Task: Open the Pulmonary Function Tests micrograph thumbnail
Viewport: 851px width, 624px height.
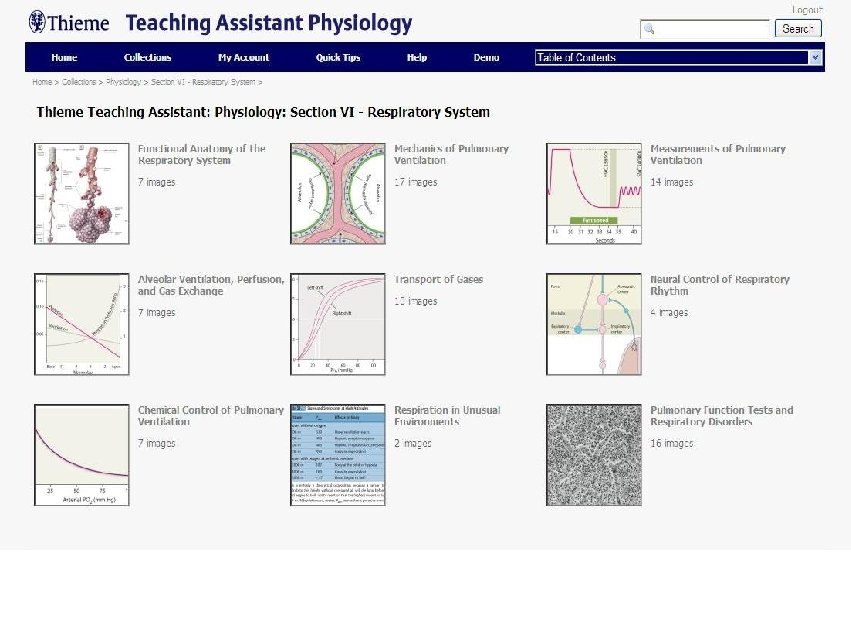Action: [594, 455]
